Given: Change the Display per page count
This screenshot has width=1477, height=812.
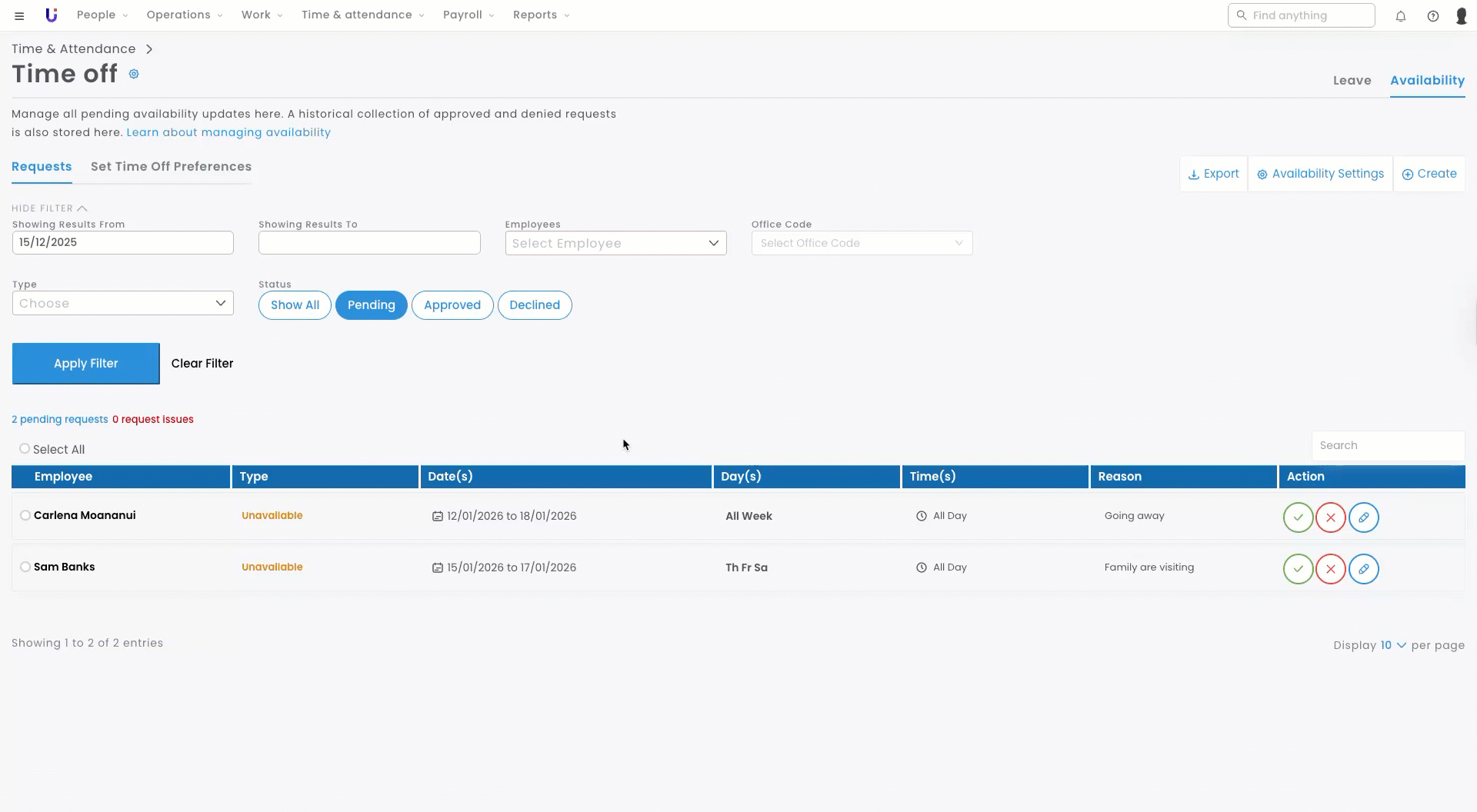Looking at the screenshot, I should coord(1392,645).
